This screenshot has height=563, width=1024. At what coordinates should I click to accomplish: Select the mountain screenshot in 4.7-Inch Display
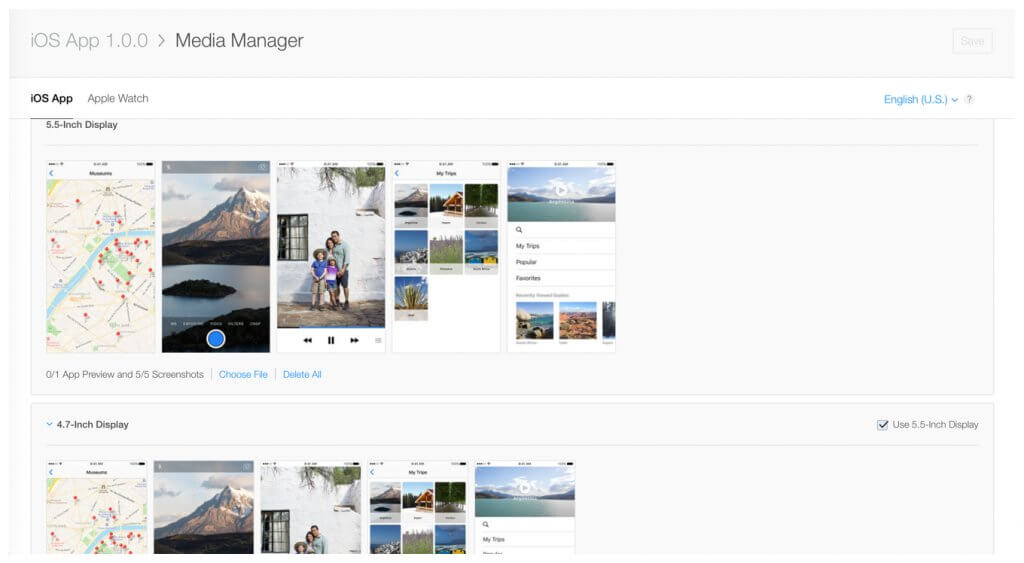(204, 507)
